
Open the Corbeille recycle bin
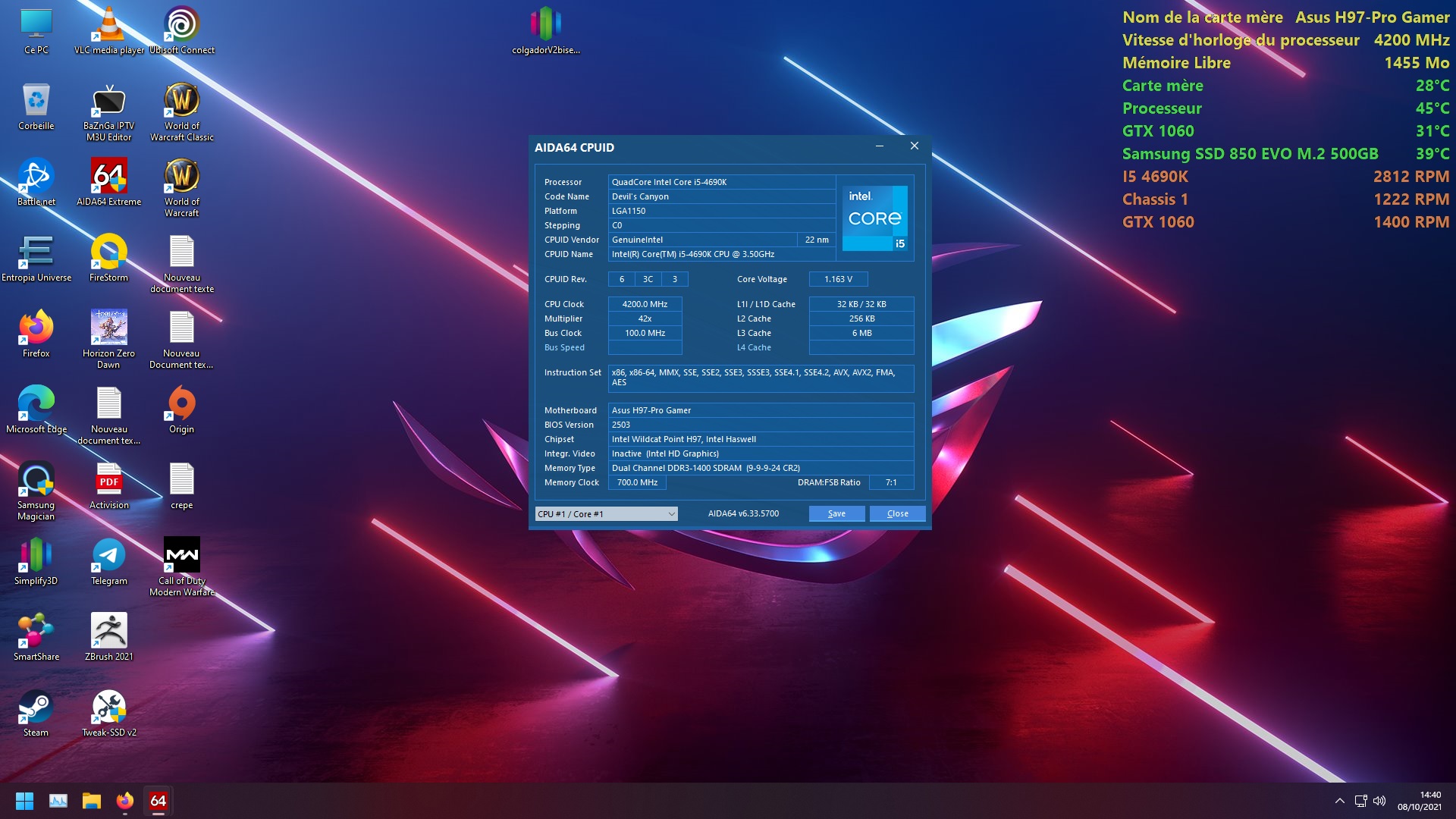[36, 106]
